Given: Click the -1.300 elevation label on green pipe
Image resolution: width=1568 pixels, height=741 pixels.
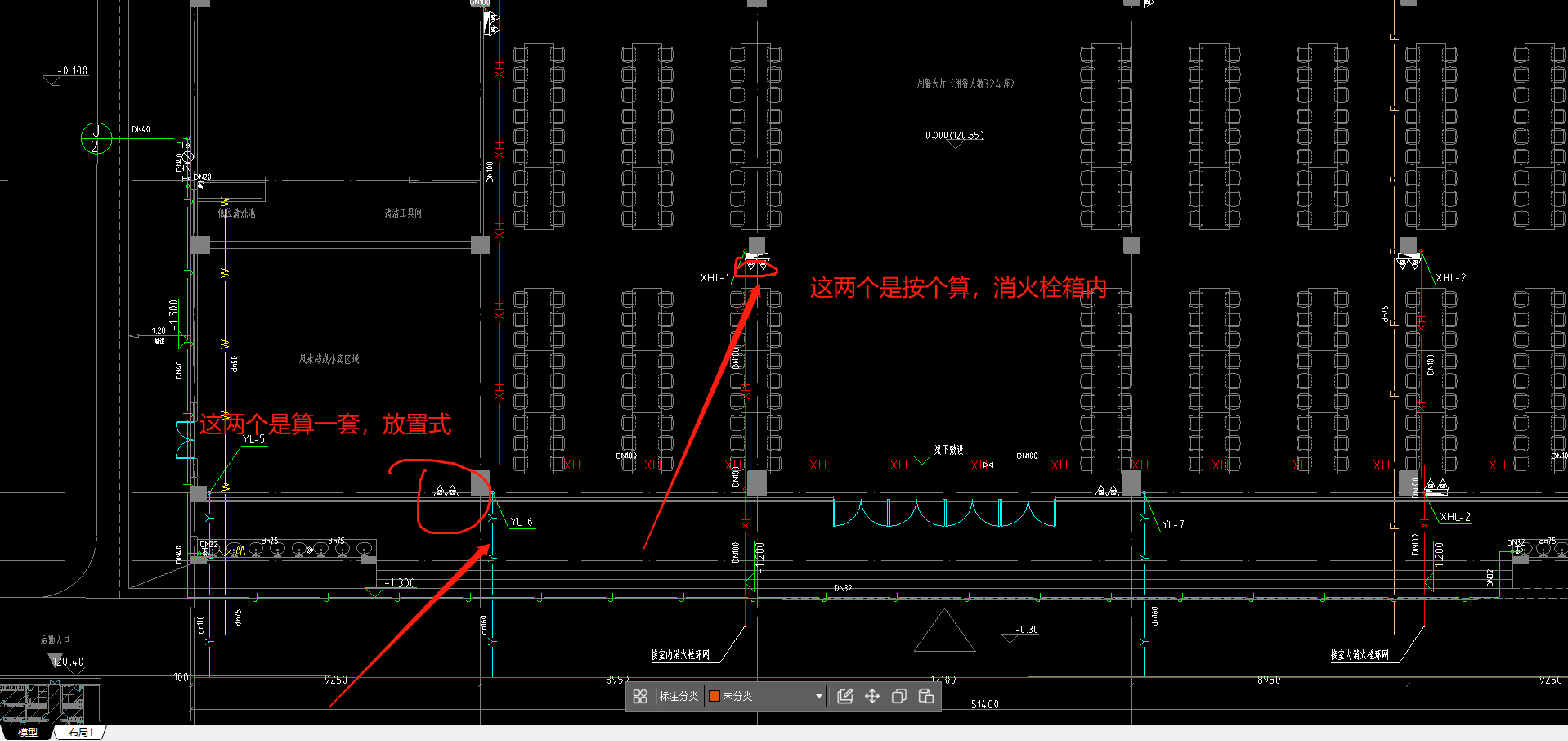Looking at the screenshot, I should [x=400, y=583].
